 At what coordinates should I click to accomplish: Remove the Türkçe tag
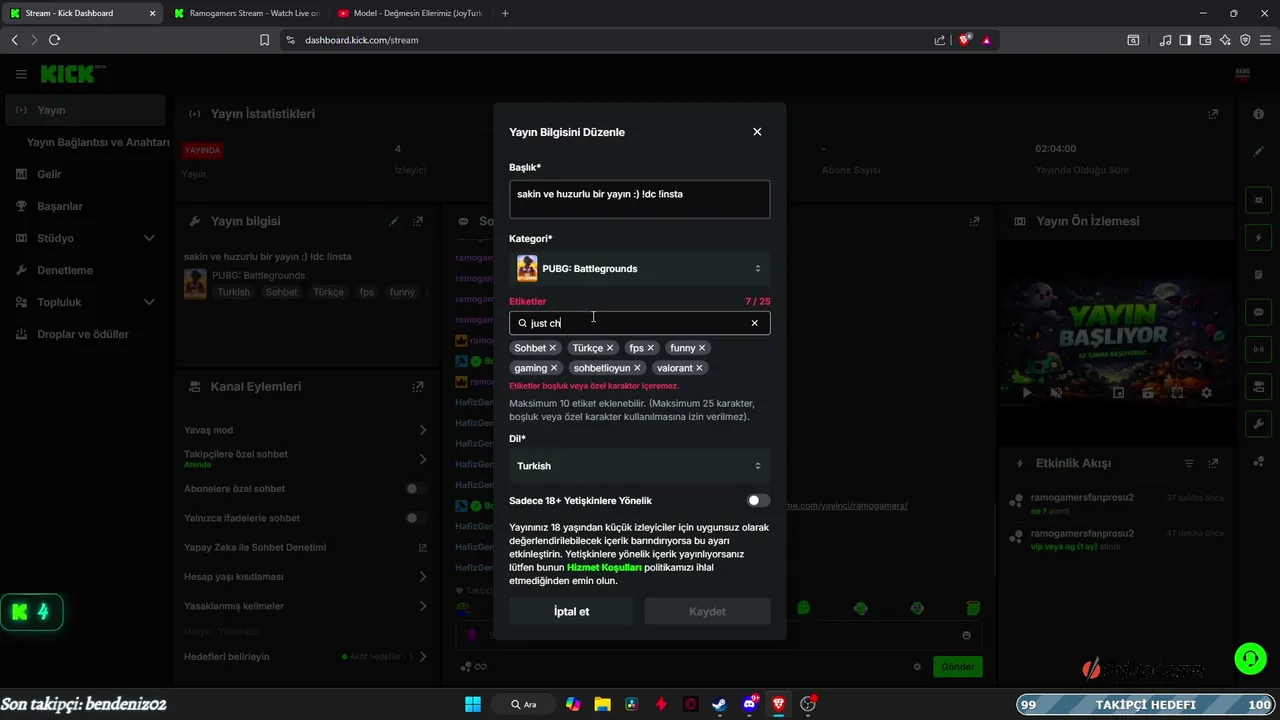pyautogui.click(x=610, y=348)
